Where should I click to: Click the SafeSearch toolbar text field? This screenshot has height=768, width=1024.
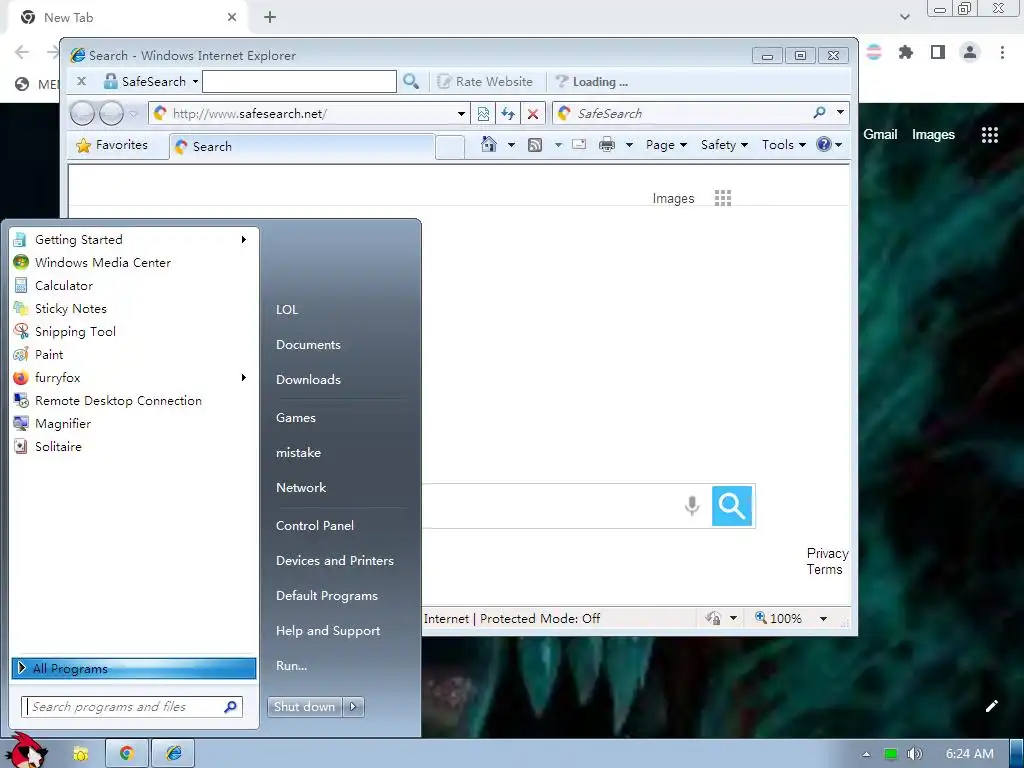(x=299, y=82)
